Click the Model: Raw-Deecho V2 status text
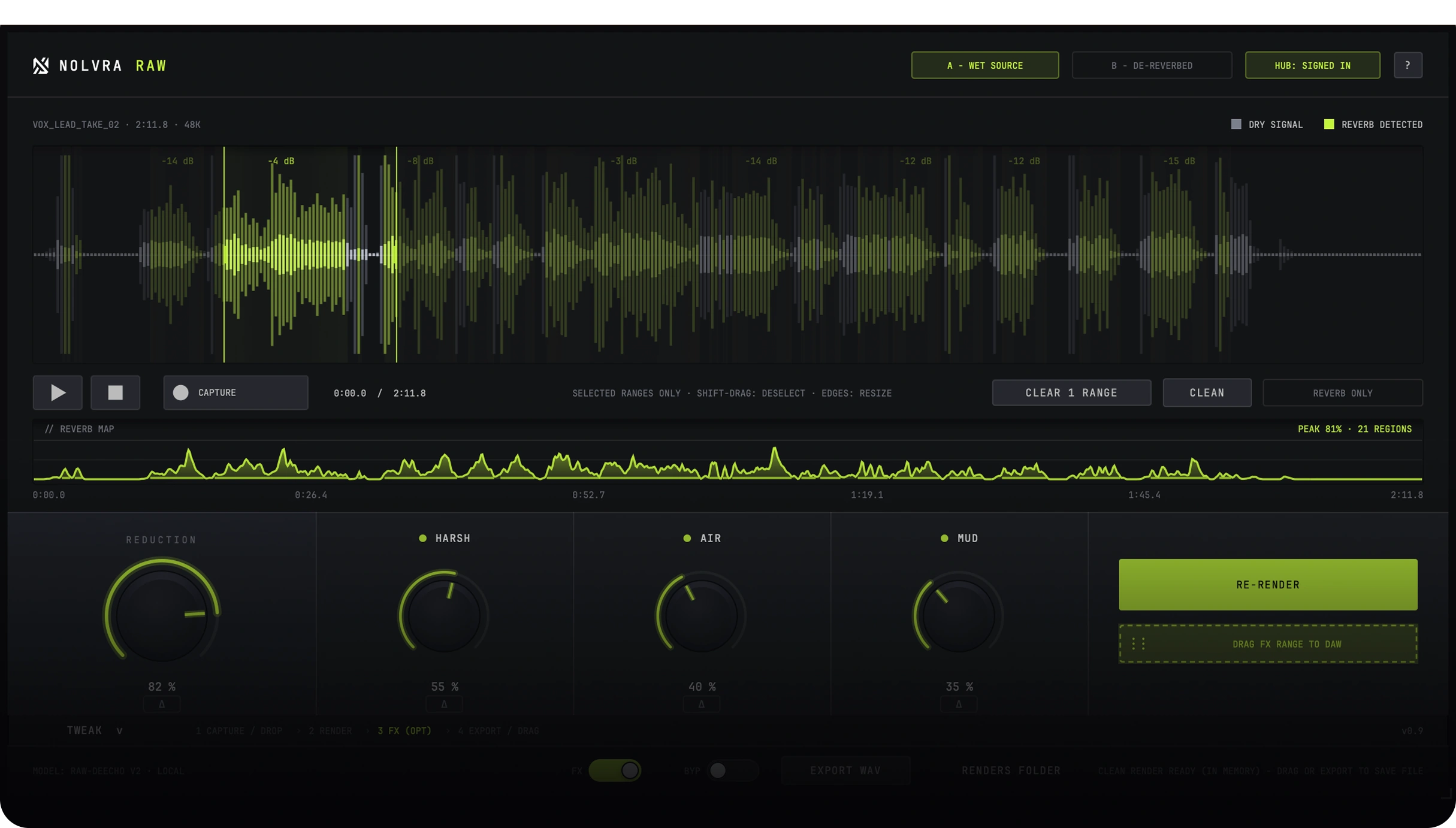 (x=108, y=770)
